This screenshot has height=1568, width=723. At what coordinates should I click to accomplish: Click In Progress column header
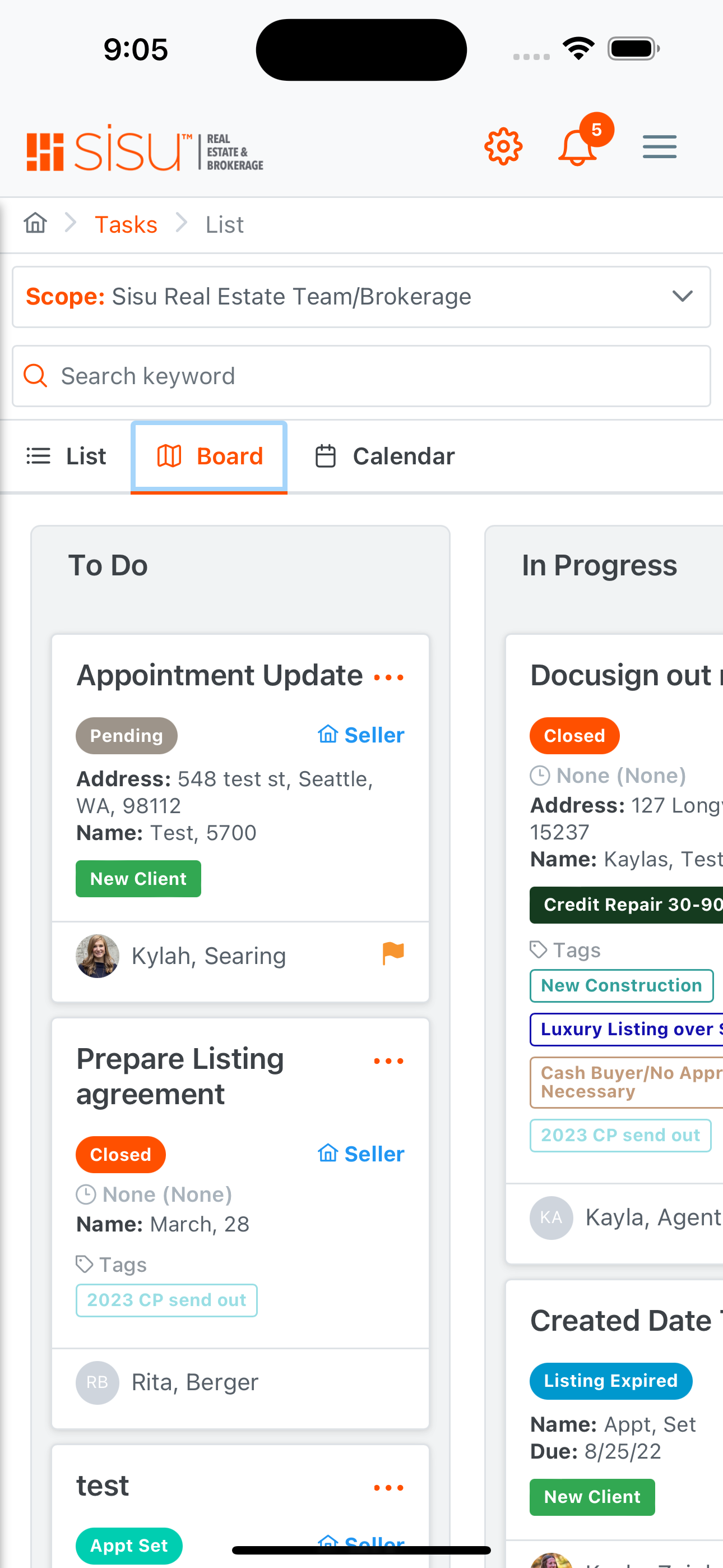point(600,566)
